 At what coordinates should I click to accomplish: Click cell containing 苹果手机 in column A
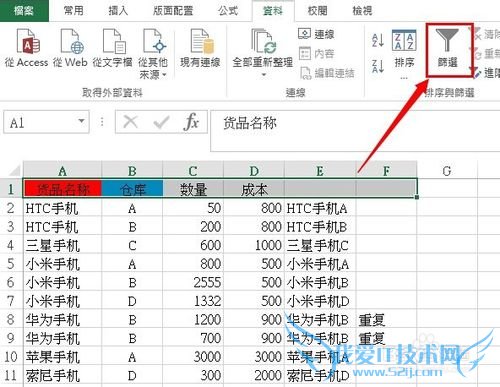(62, 357)
